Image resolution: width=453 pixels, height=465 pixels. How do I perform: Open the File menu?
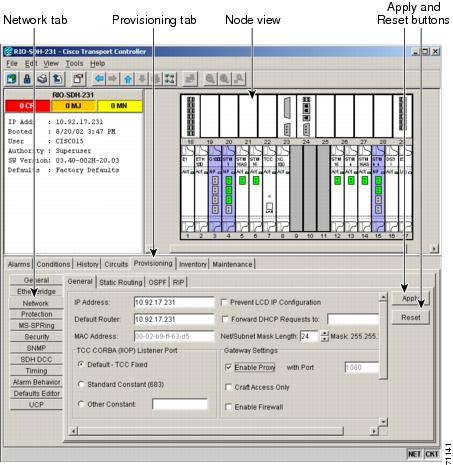pos(12,63)
